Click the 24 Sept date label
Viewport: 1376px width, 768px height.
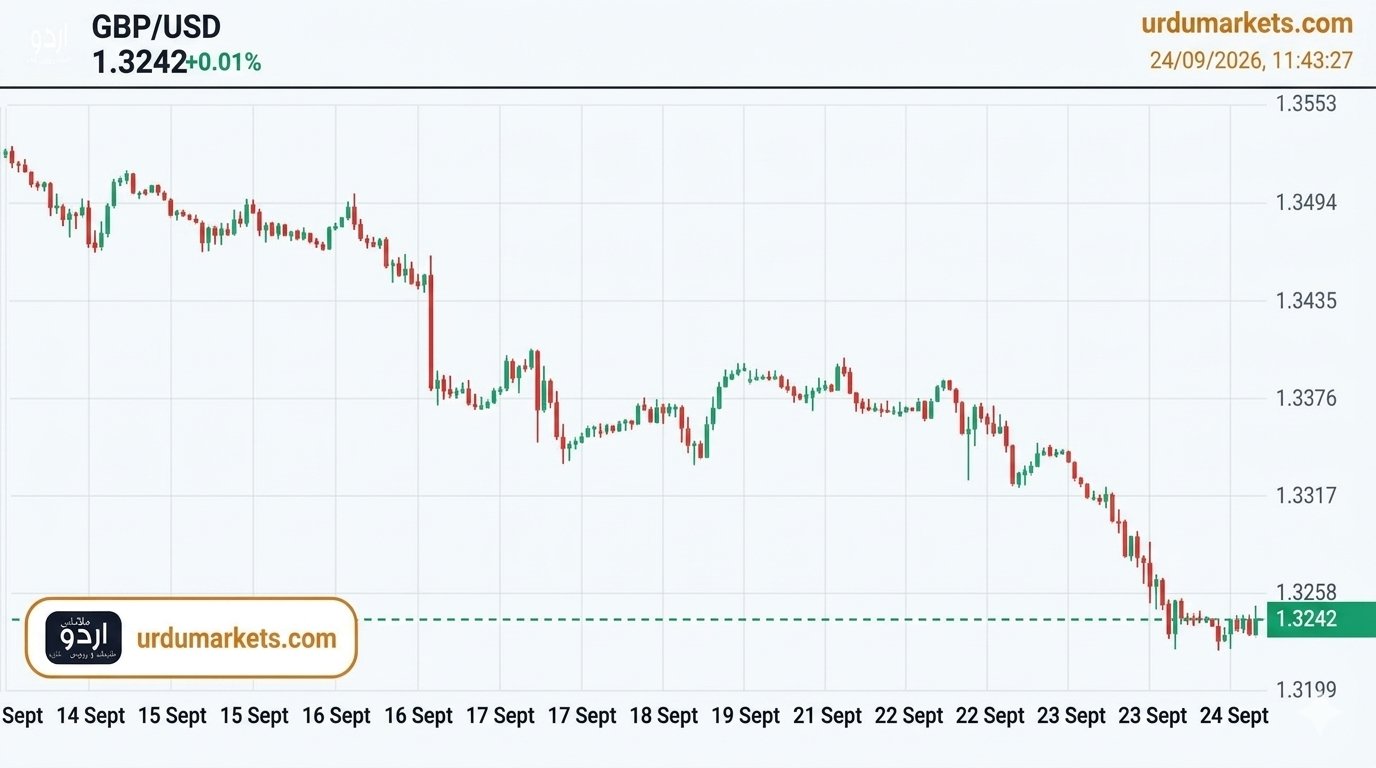pyautogui.click(x=1234, y=716)
